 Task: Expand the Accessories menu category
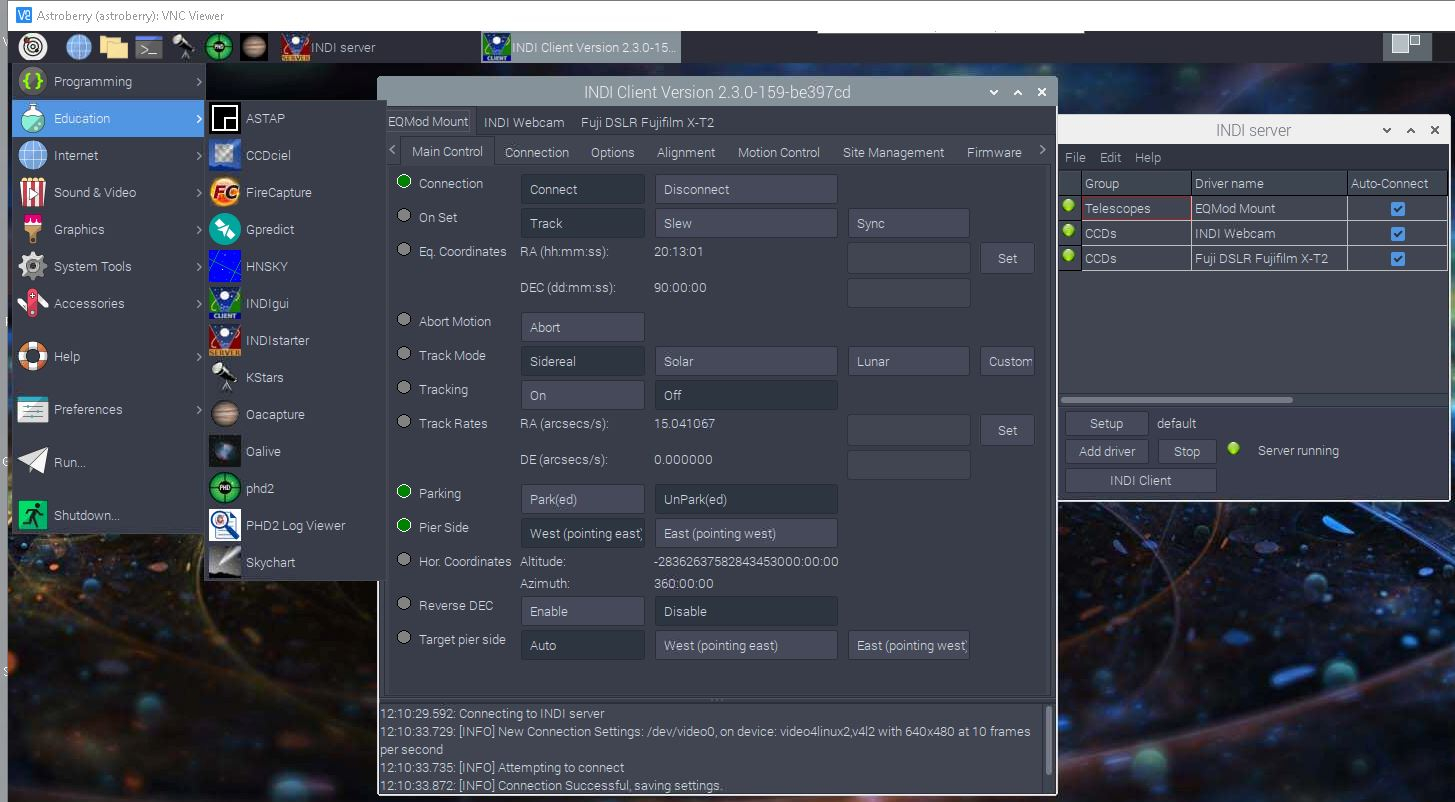109,303
